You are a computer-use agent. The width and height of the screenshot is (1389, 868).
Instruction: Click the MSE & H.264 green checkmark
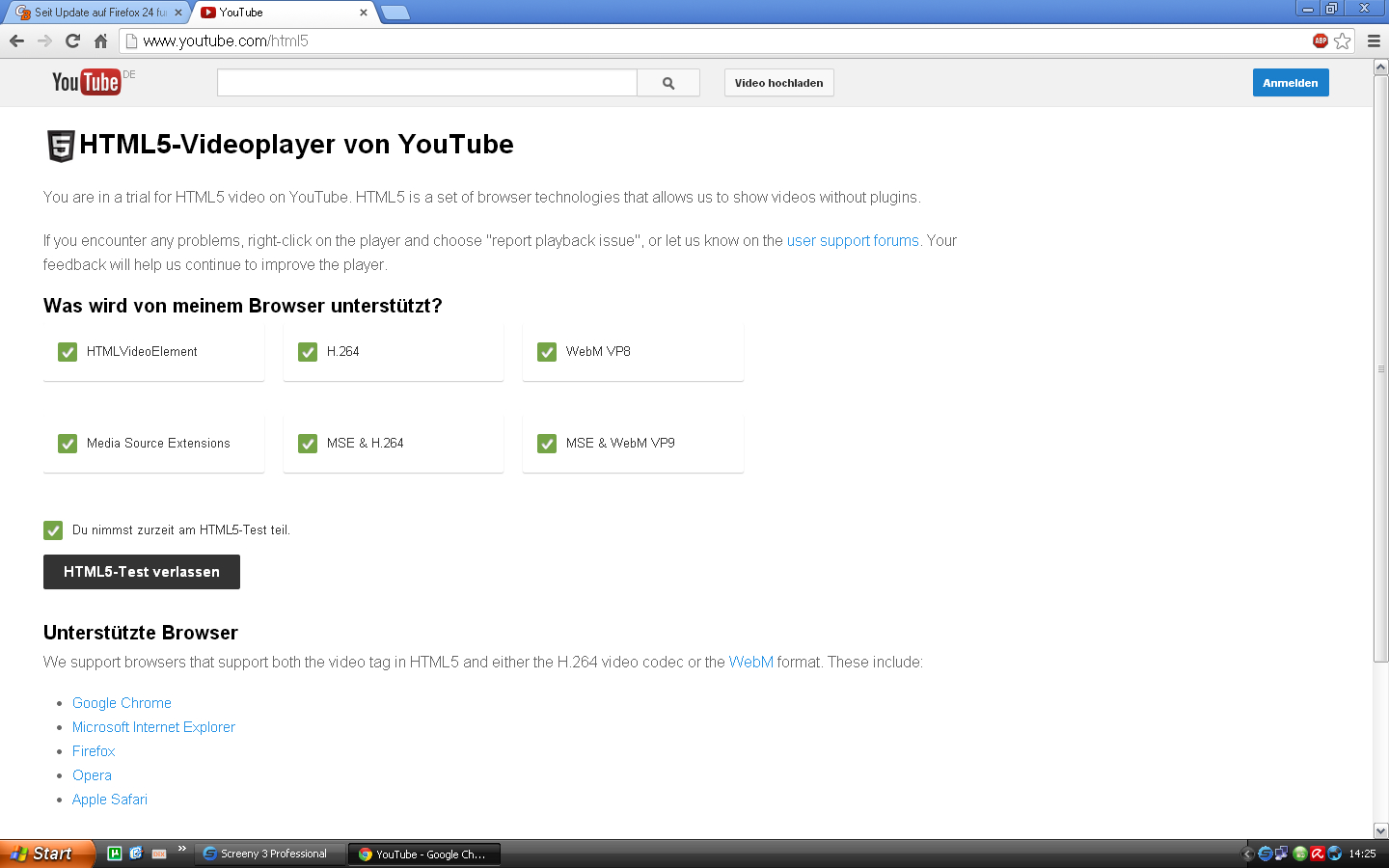[x=308, y=444]
